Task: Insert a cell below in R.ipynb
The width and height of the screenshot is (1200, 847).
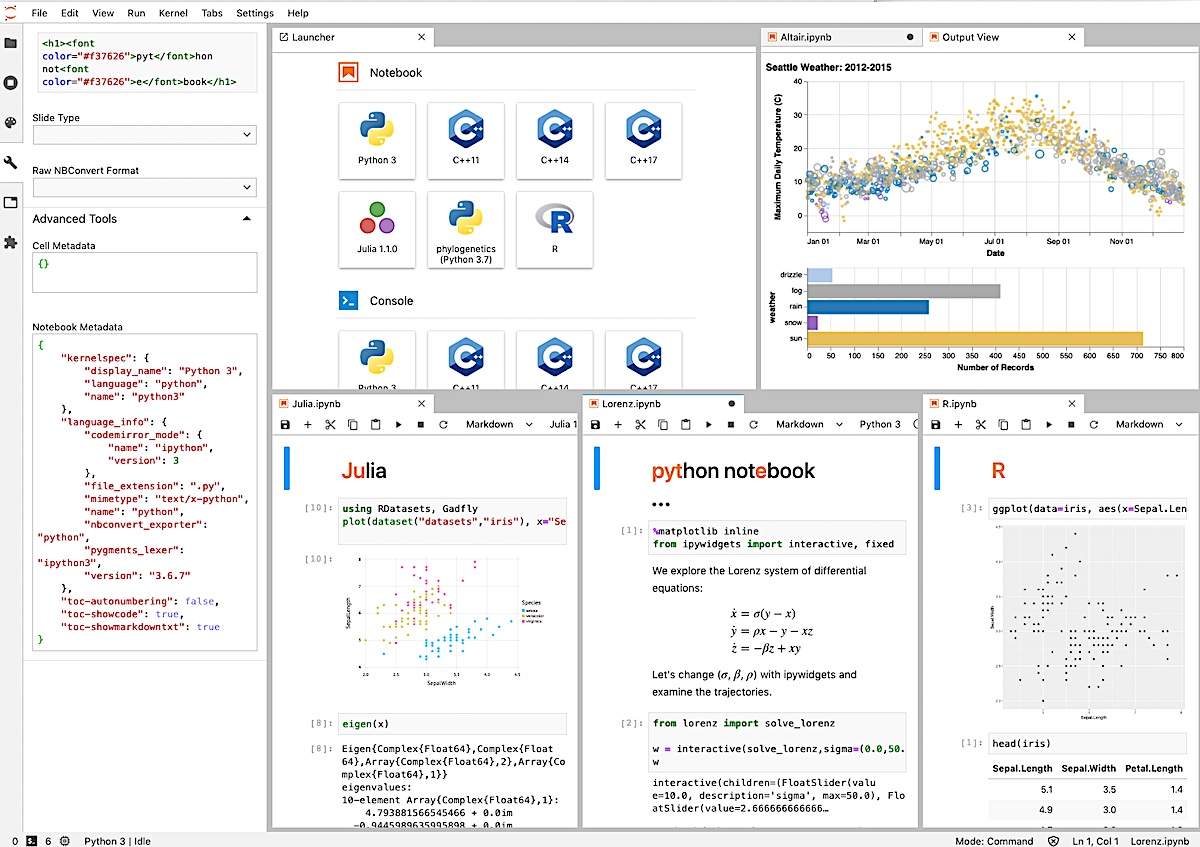Action: pos(958,424)
